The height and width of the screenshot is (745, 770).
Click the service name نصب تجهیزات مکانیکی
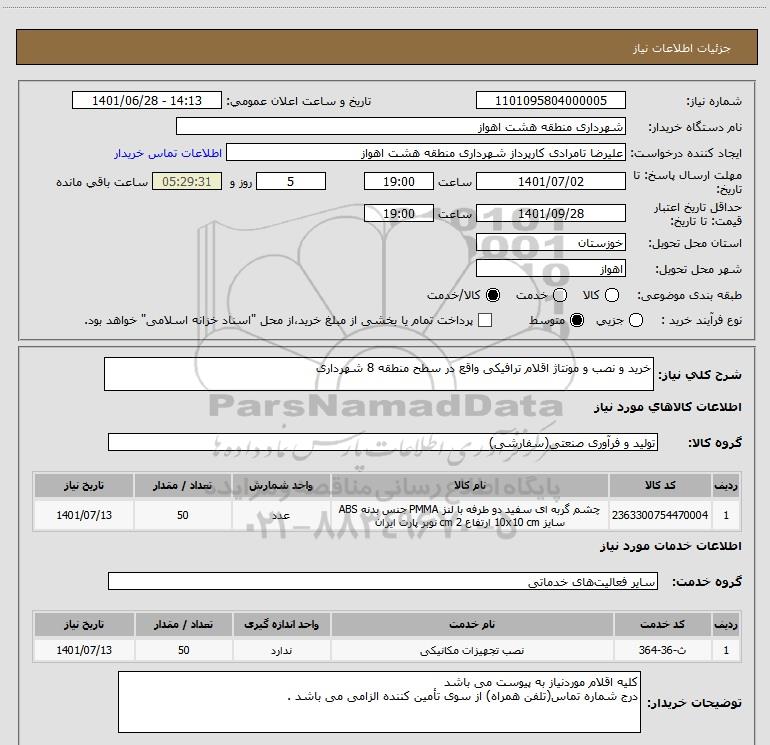[472, 650]
